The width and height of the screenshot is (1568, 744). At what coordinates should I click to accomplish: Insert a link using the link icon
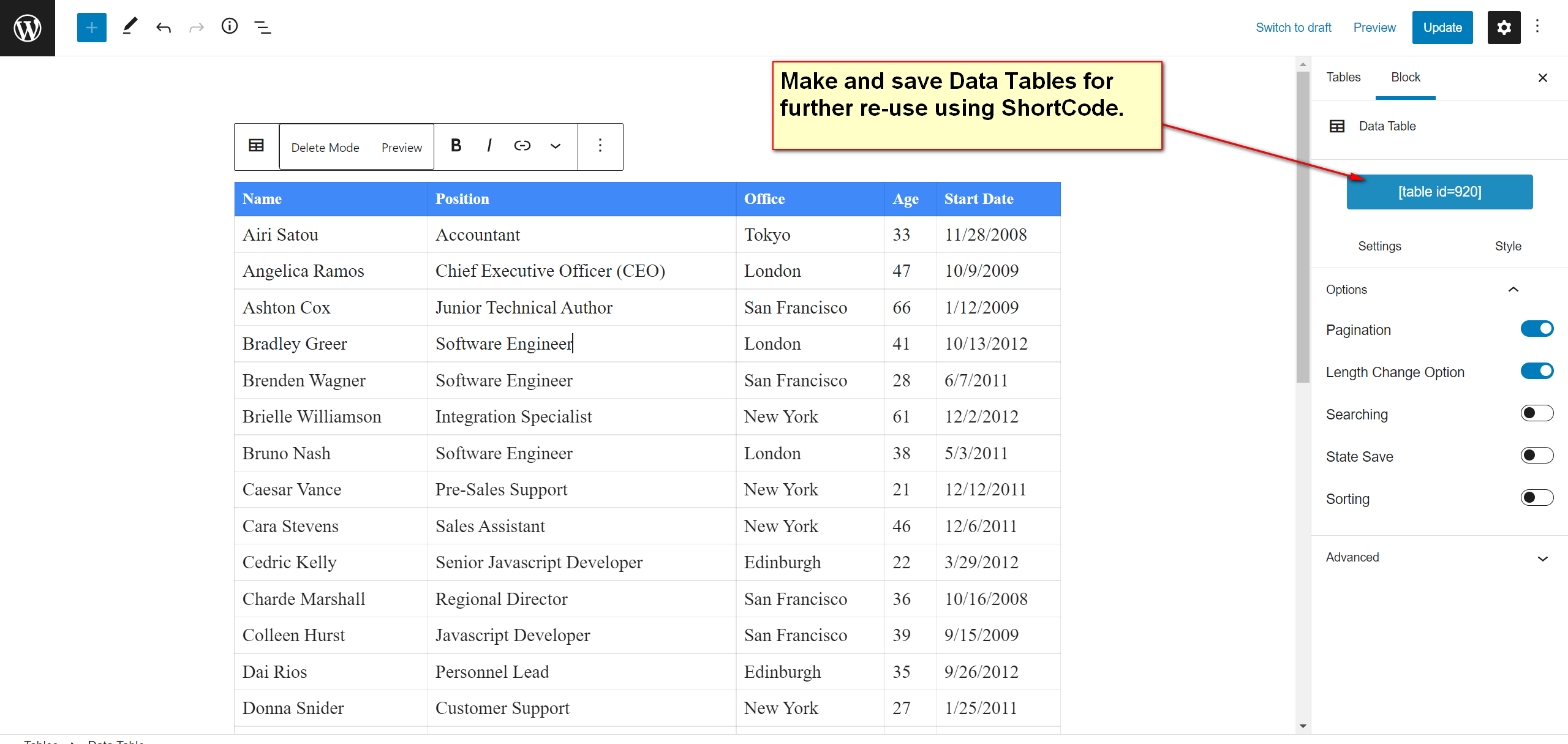522,146
